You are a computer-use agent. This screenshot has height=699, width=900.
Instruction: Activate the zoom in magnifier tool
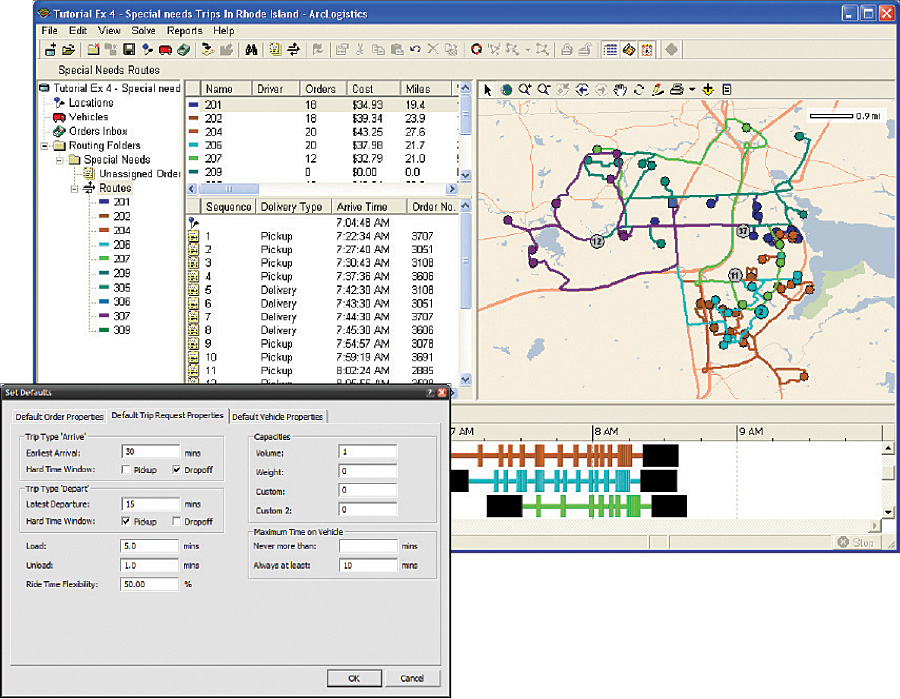tap(525, 89)
